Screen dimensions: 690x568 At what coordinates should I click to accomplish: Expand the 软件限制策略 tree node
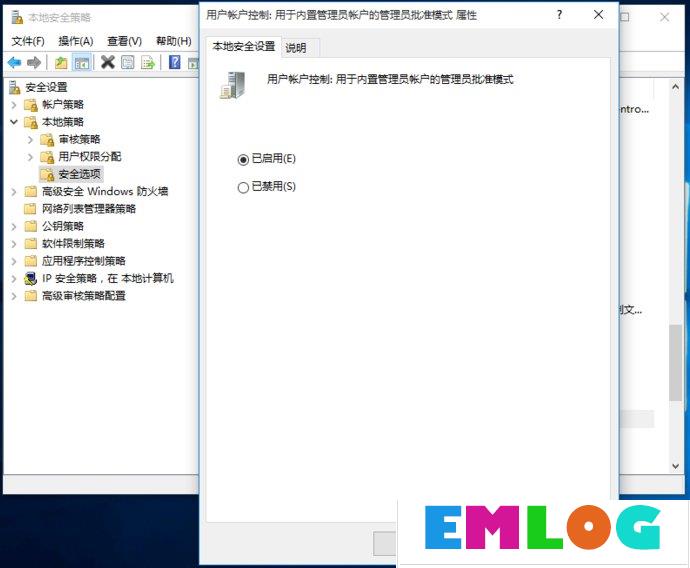(14, 243)
